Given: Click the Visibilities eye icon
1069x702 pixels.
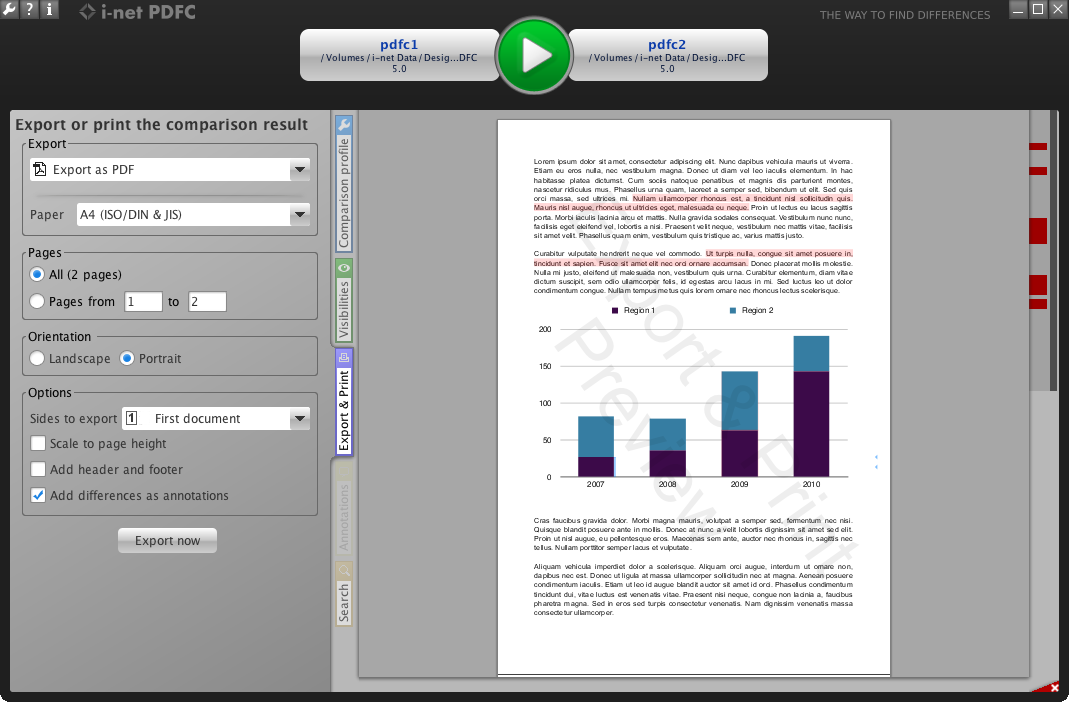Looking at the screenshot, I should pyautogui.click(x=344, y=268).
